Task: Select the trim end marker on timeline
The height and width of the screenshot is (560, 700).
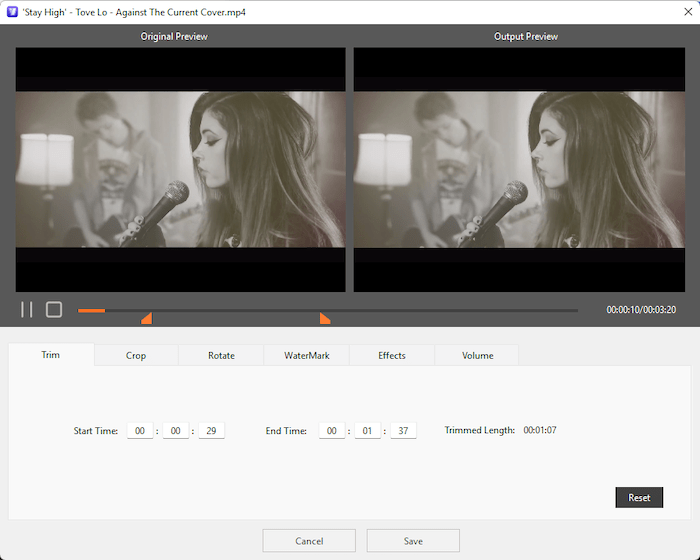Action: (x=325, y=318)
